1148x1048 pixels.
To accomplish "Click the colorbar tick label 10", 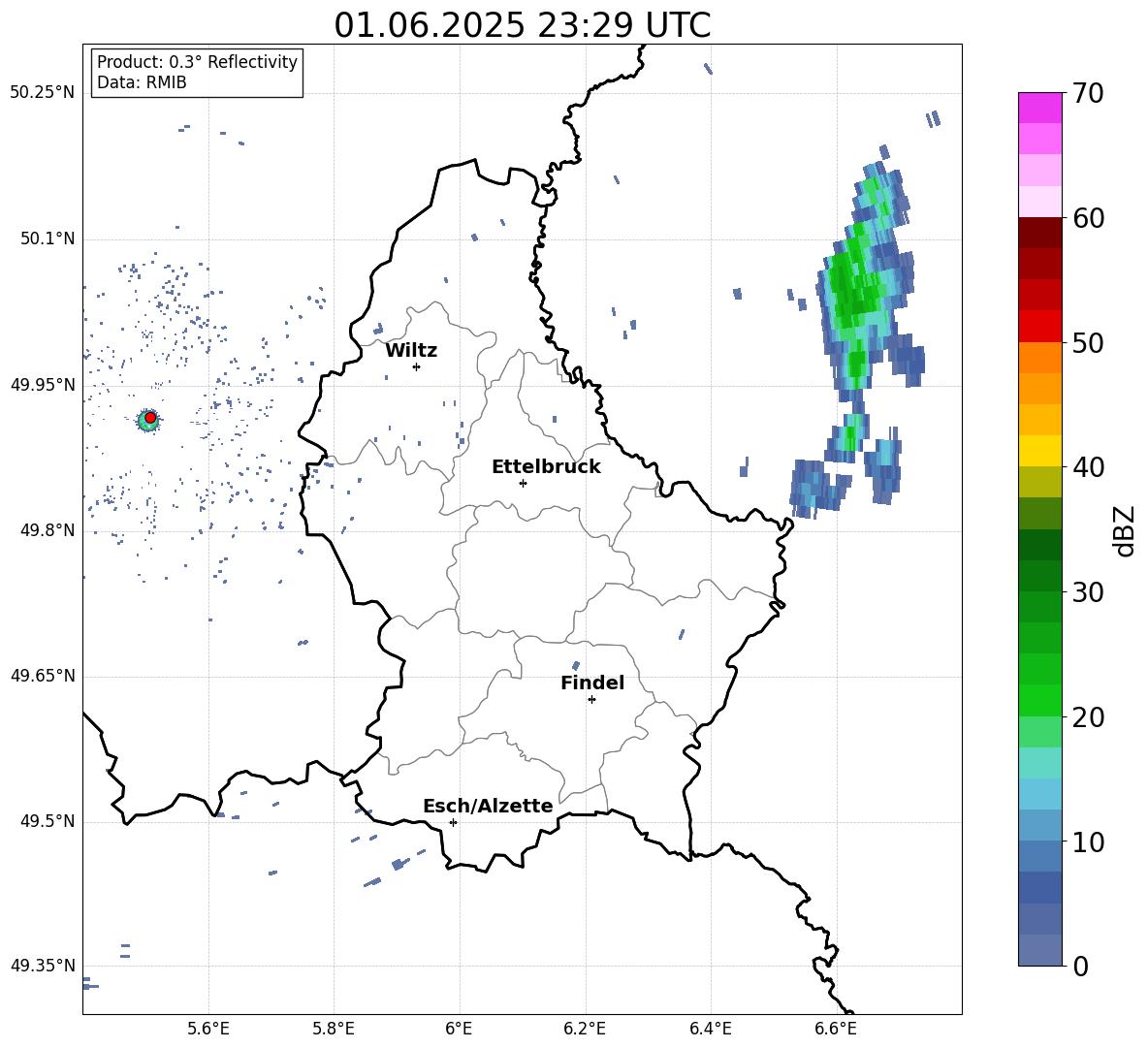I will click(1088, 842).
